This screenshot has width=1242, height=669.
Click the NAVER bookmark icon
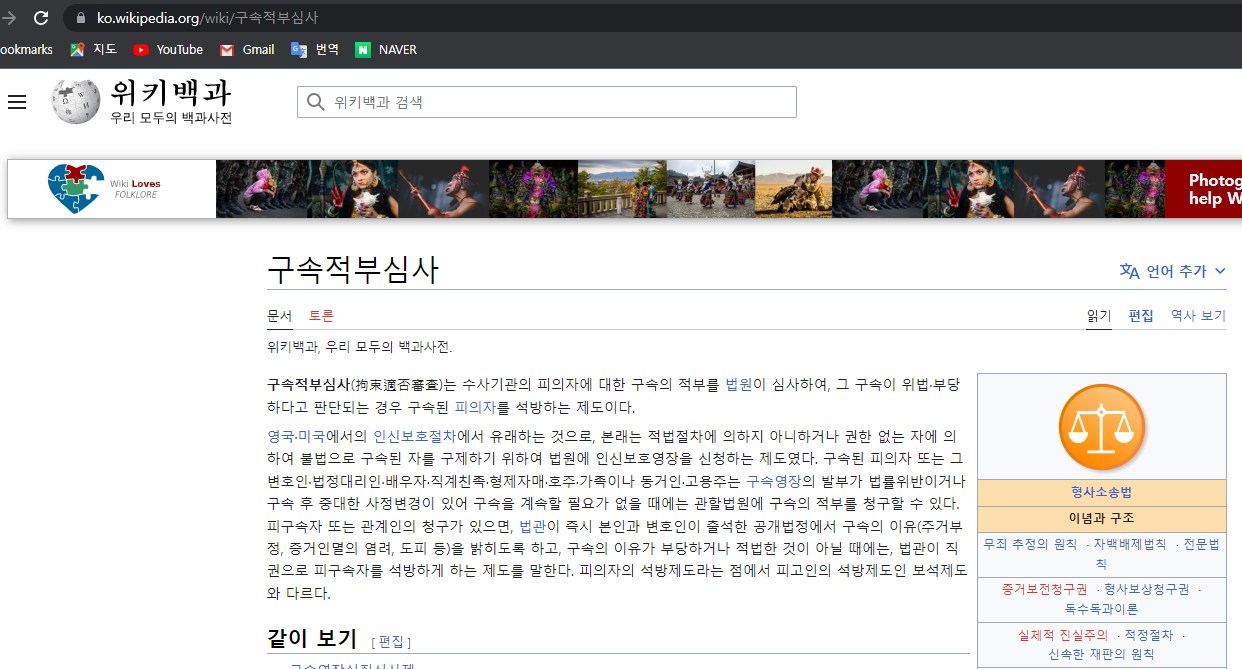[x=361, y=49]
